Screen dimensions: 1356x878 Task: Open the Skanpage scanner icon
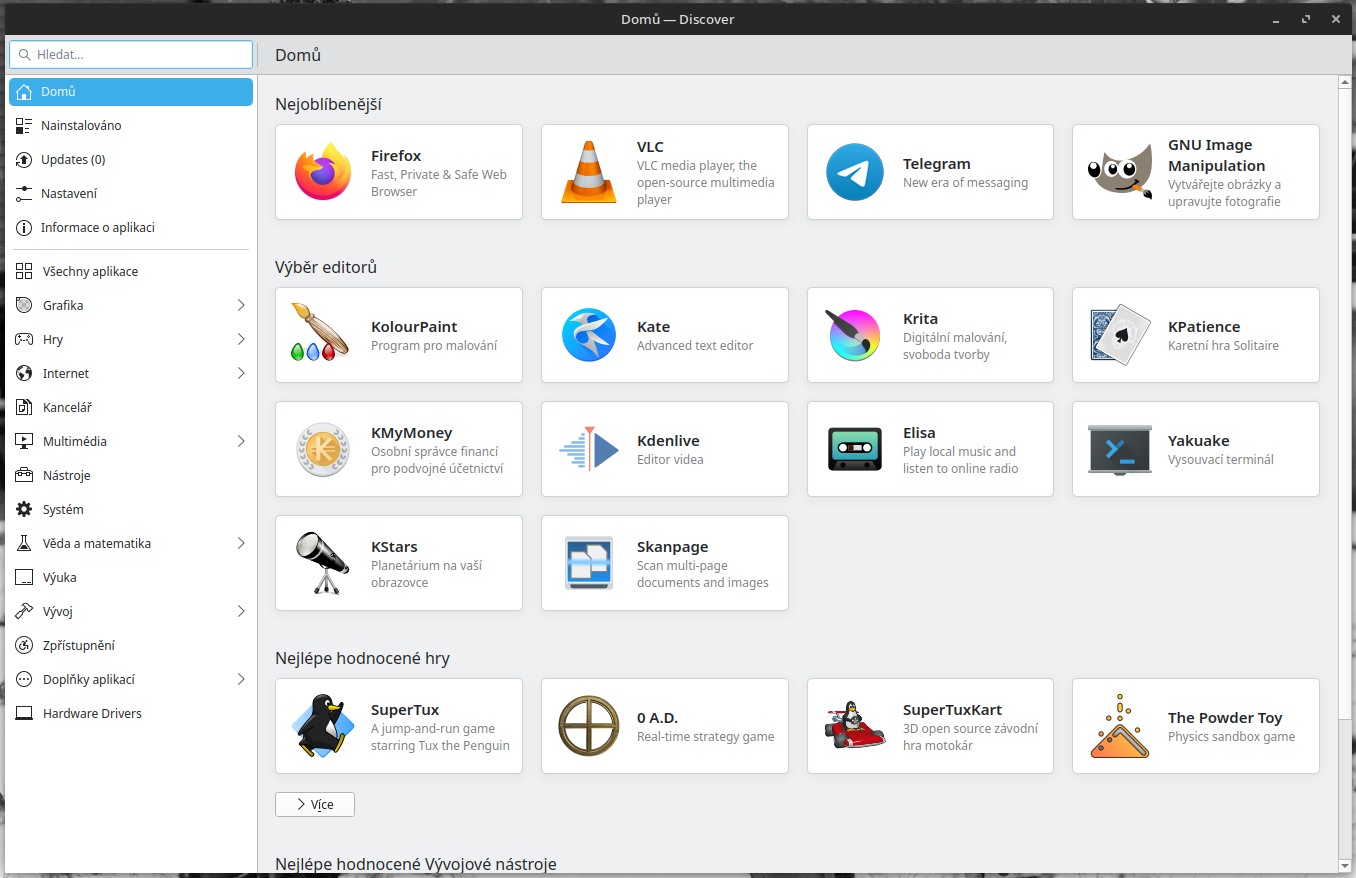tap(589, 563)
